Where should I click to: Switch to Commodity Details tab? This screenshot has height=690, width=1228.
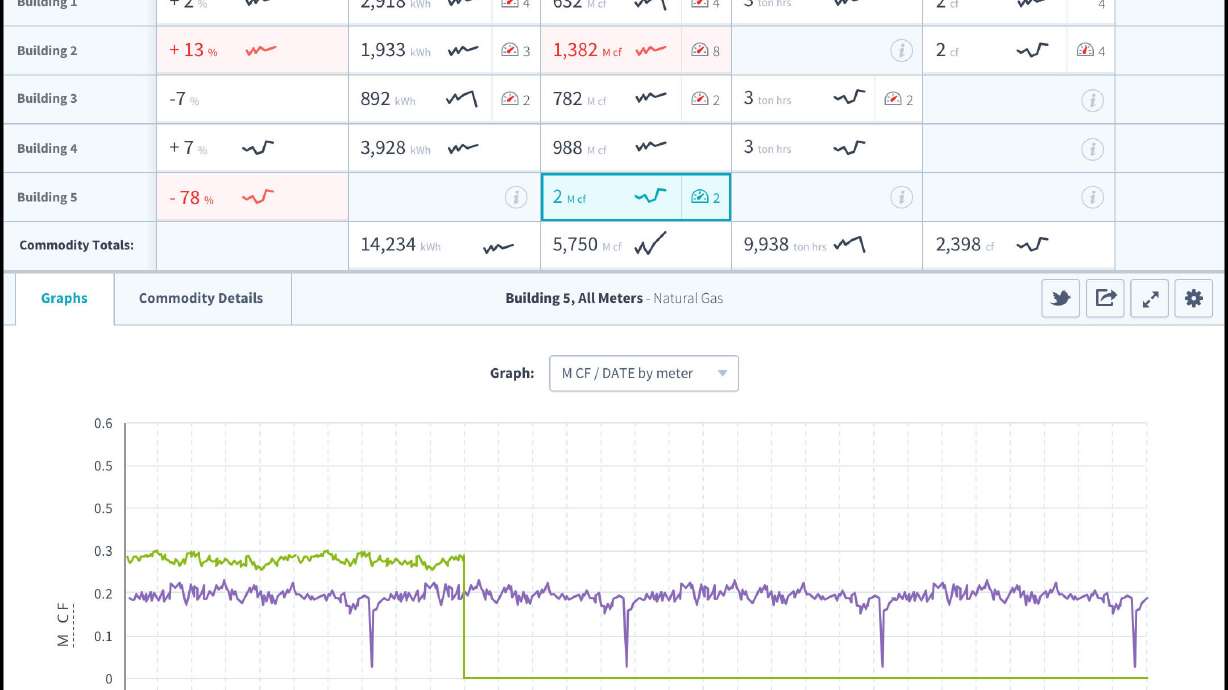(x=201, y=298)
